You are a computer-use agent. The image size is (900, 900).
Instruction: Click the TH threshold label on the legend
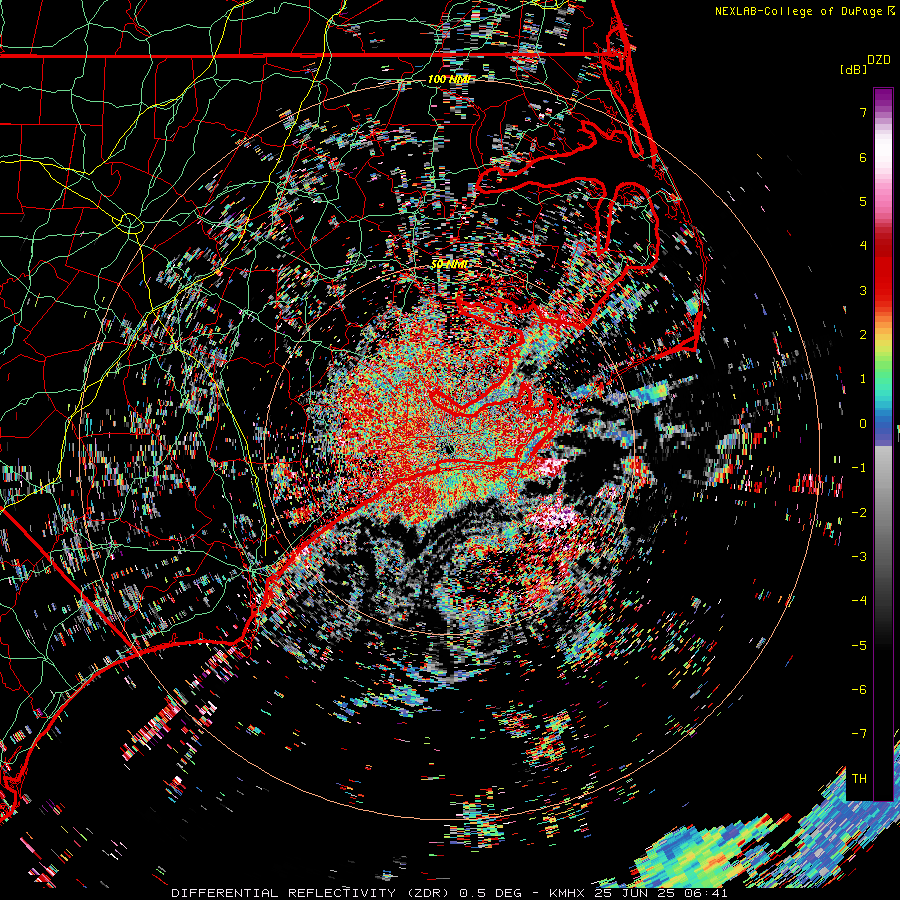tap(859, 779)
